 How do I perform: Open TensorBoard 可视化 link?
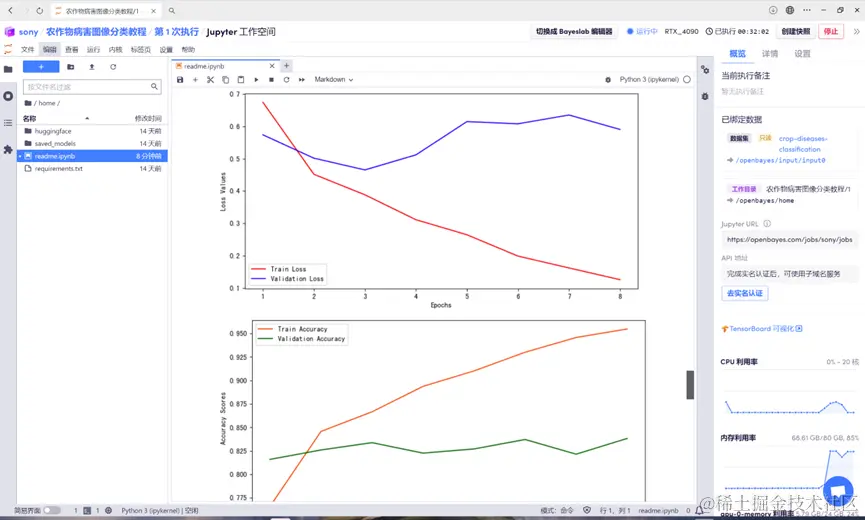(x=762, y=329)
